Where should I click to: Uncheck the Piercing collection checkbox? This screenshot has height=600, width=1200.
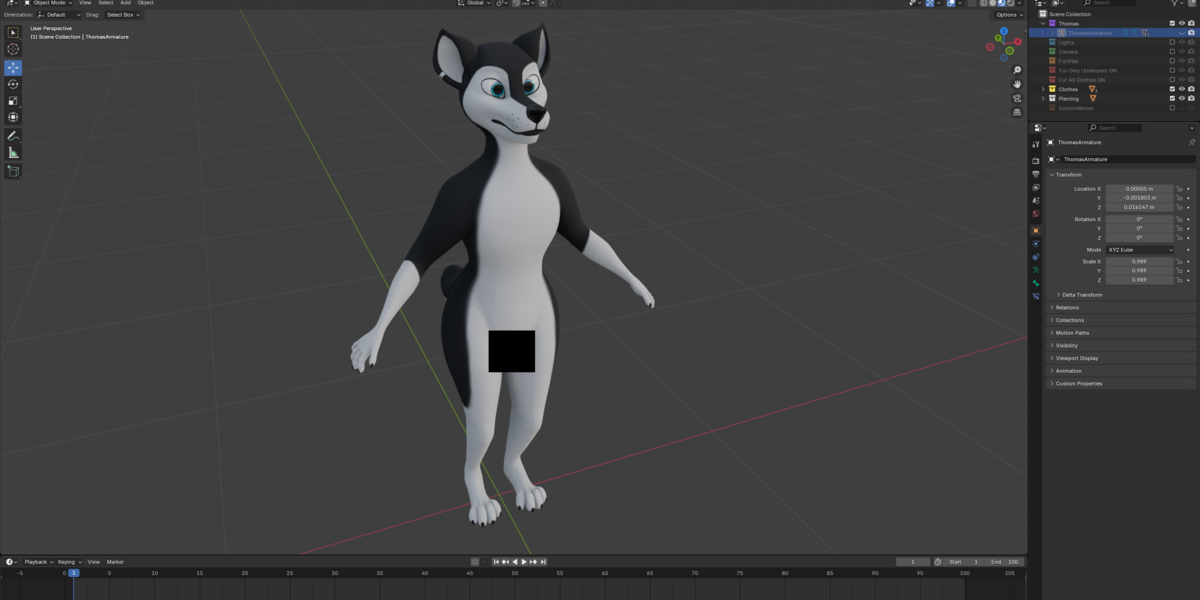click(x=1172, y=98)
